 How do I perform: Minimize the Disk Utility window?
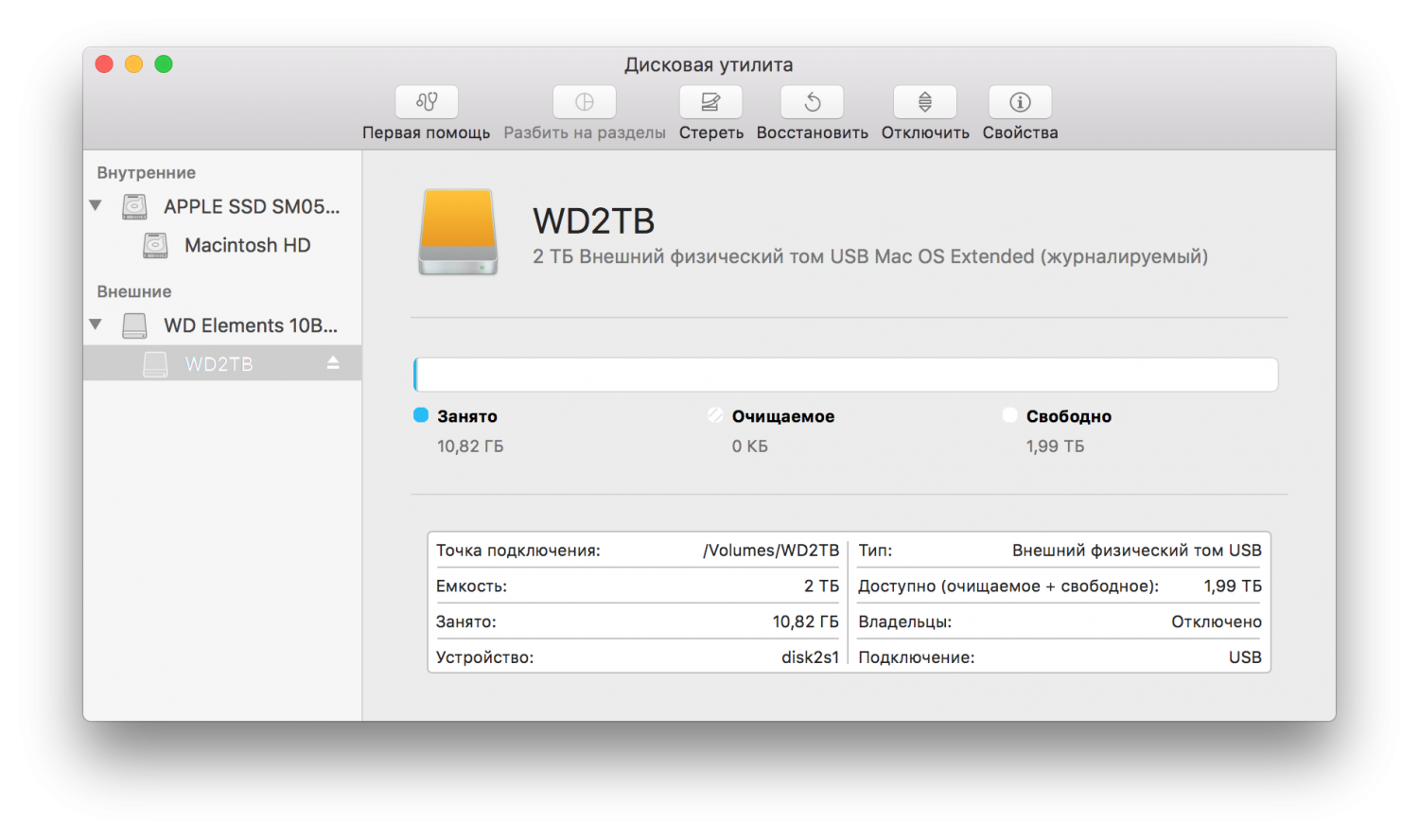(134, 64)
